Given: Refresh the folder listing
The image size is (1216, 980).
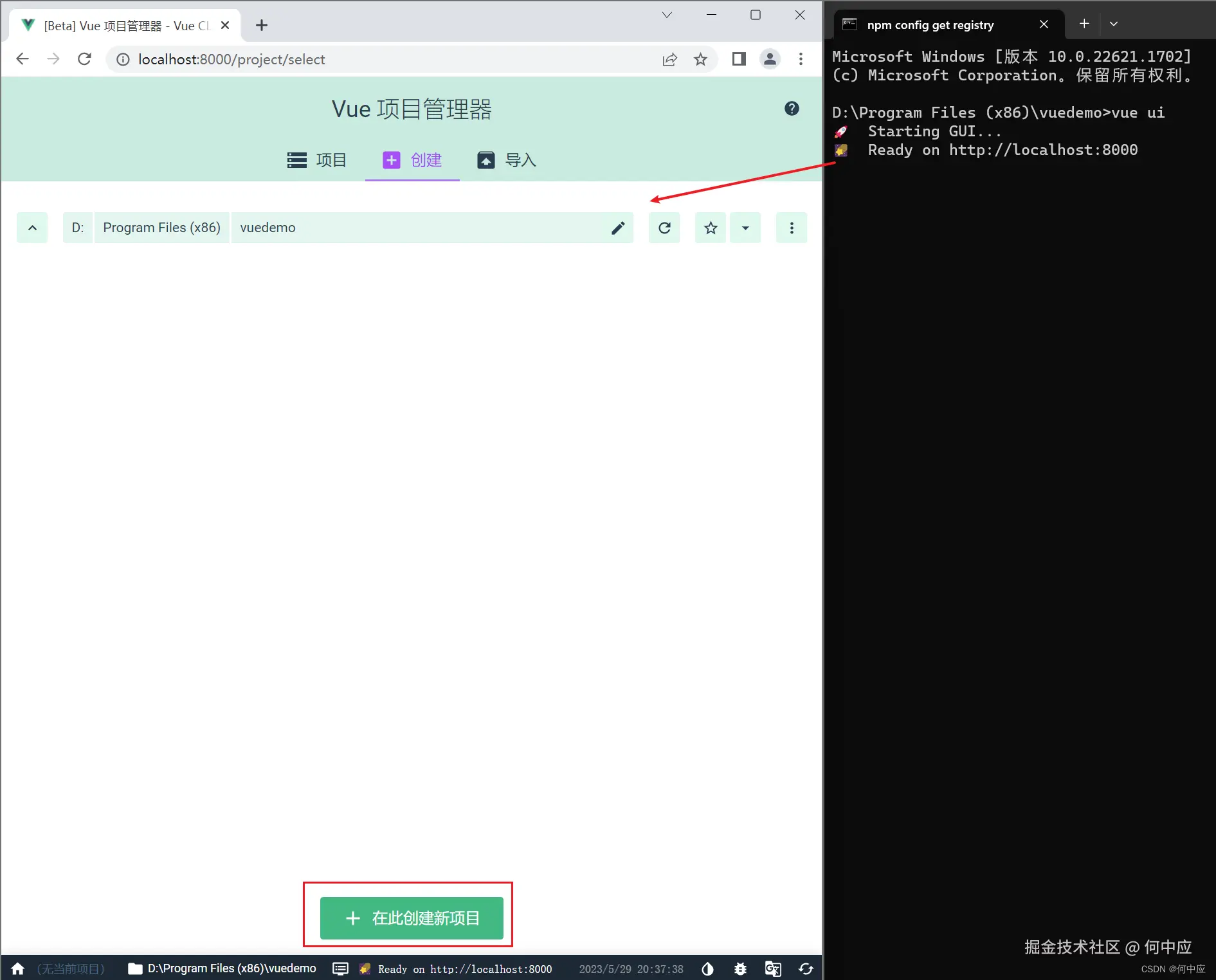Looking at the screenshot, I should (x=664, y=228).
